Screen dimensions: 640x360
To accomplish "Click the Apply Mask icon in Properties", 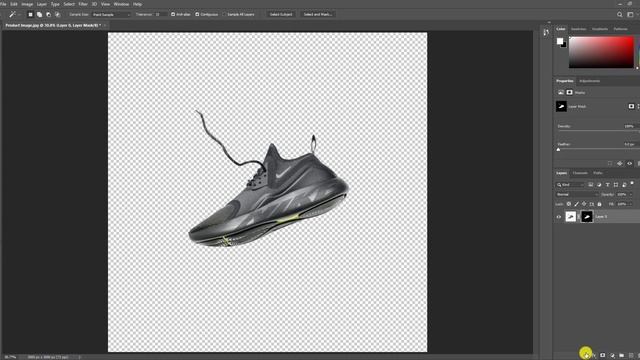I will click(x=620, y=163).
